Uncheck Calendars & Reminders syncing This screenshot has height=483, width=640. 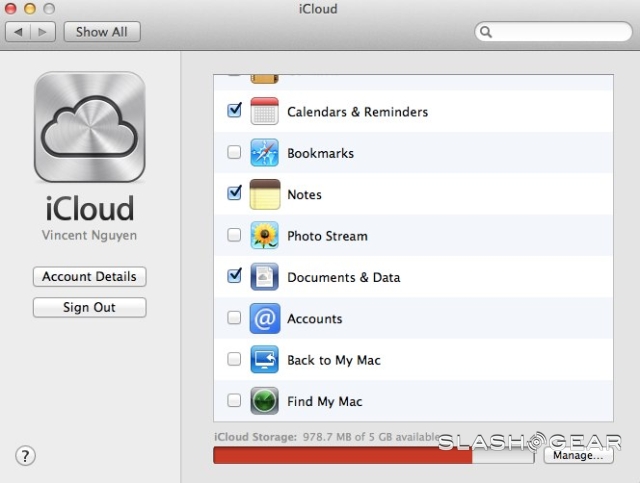pos(234,111)
